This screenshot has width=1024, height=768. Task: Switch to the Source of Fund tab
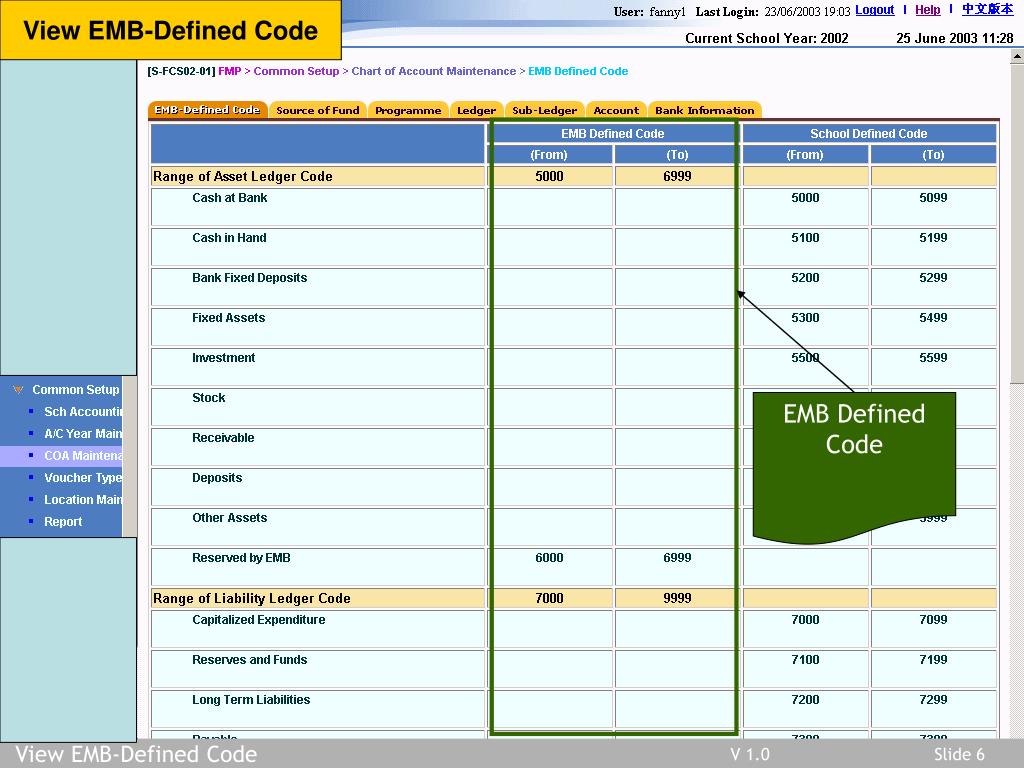click(x=317, y=111)
